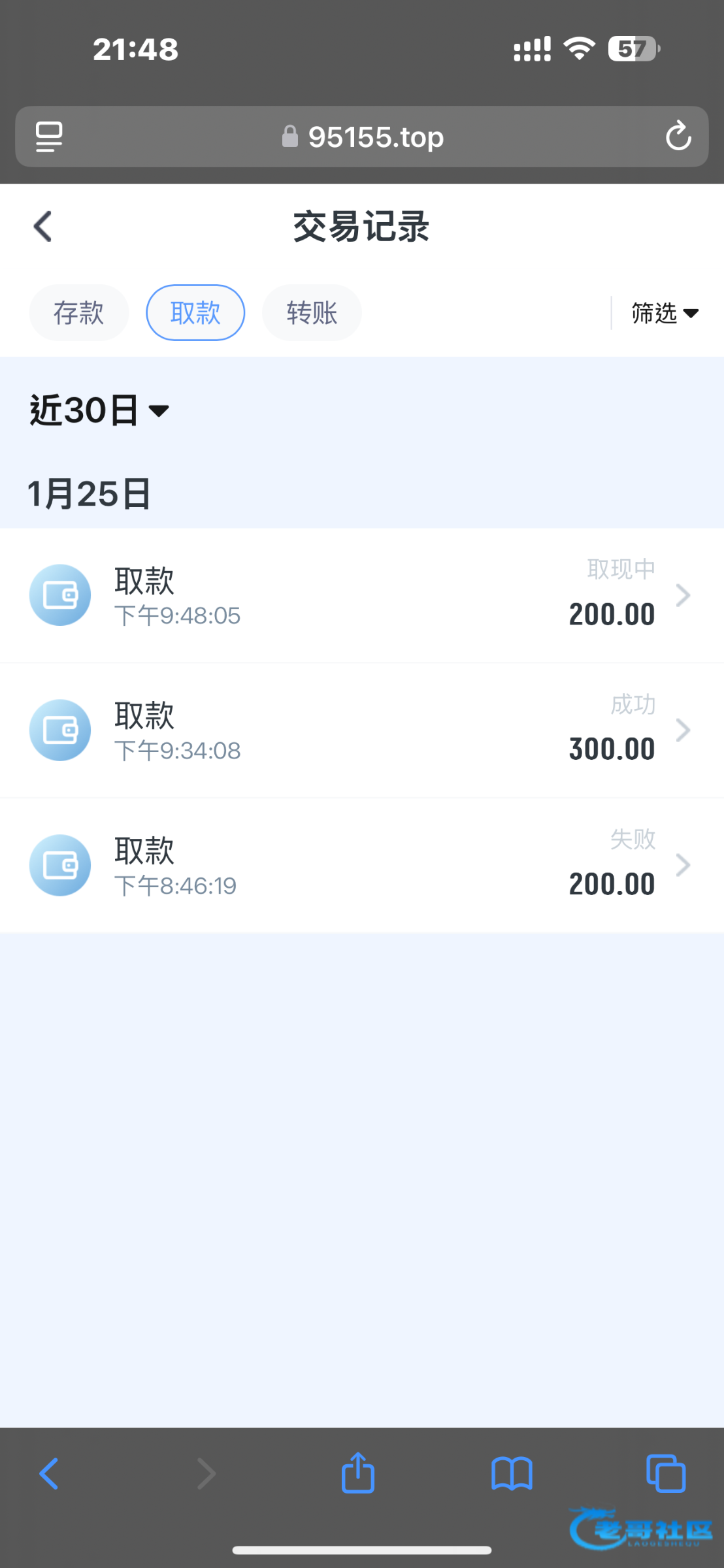Select the 存款 filter chip
Image resolution: width=724 pixels, height=1568 pixels.
point(78,313)
